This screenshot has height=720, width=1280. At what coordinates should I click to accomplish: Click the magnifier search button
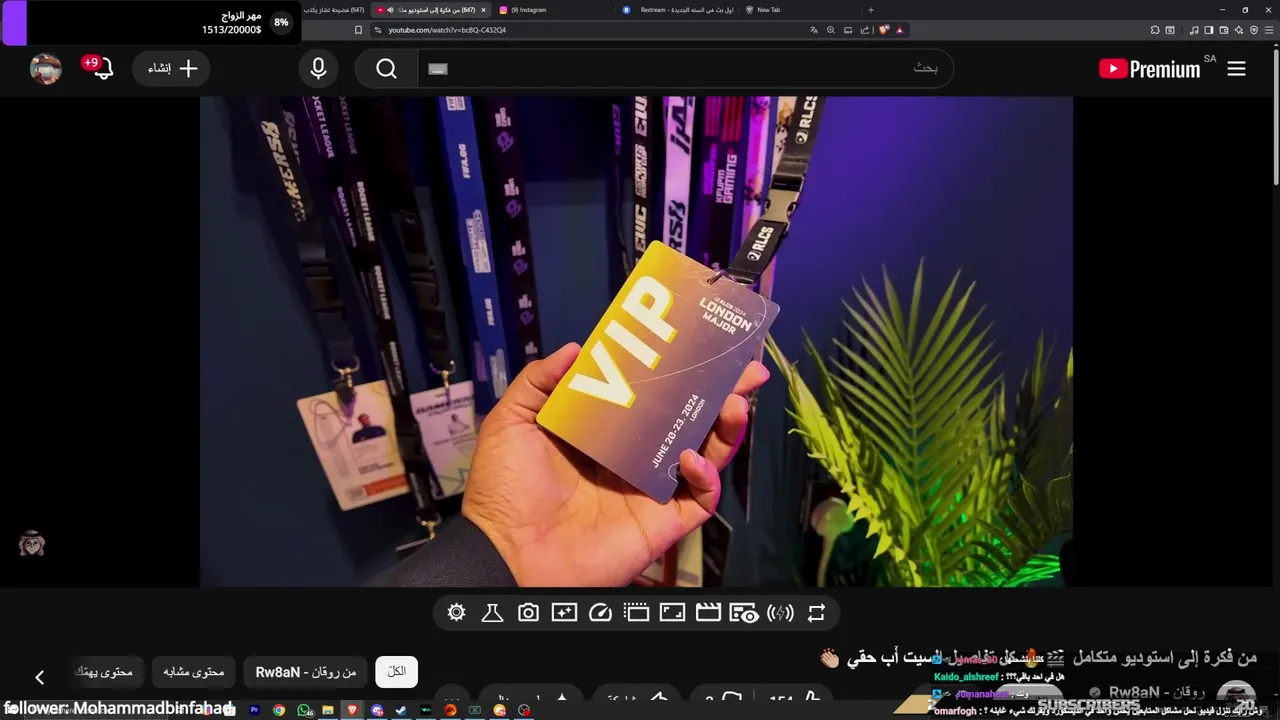(x=386, y=68)
